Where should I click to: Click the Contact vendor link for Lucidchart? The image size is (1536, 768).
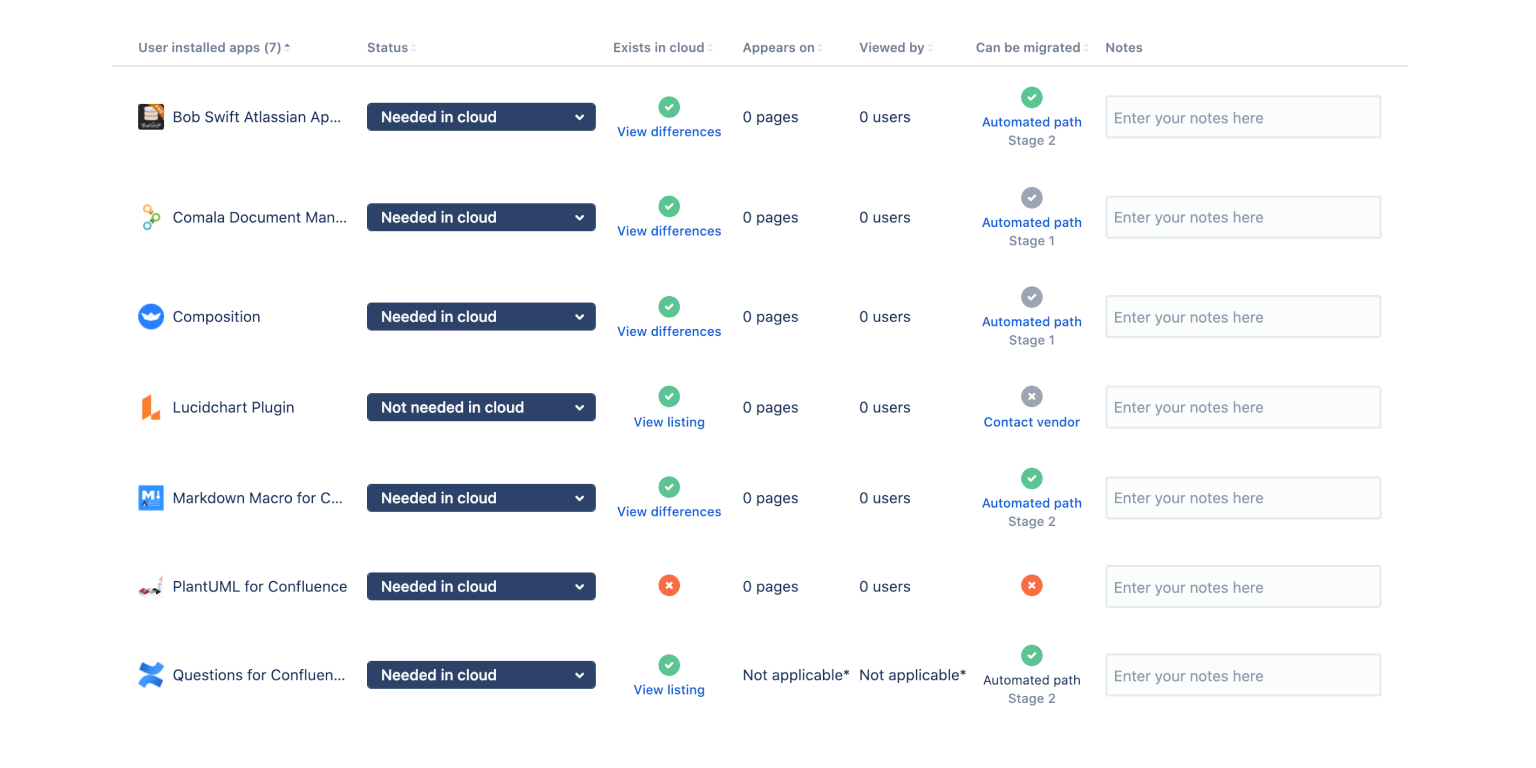pyautogui.click(x=1031, y=422)
